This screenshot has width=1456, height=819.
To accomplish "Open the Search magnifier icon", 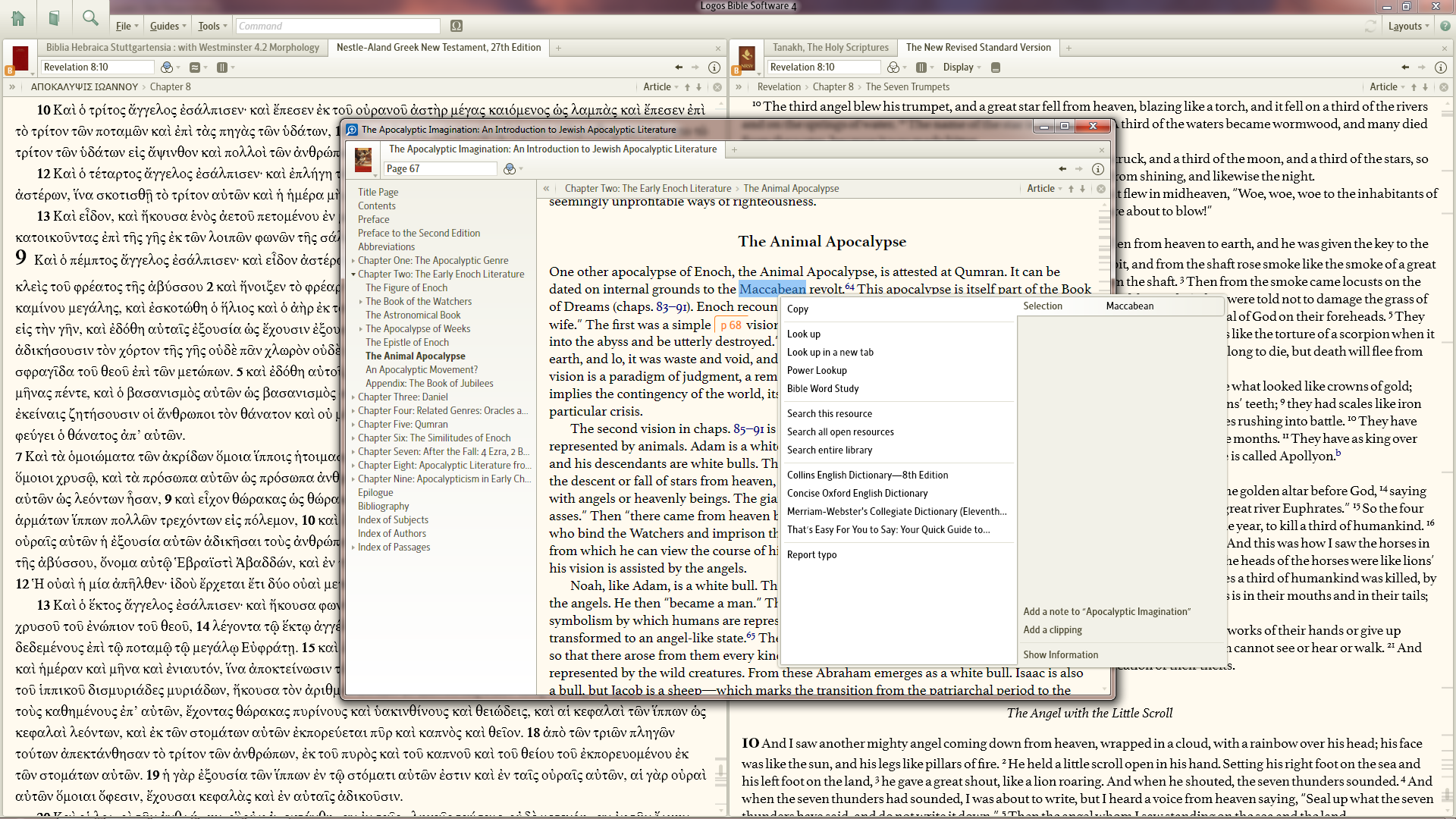I will coord(90,18).
